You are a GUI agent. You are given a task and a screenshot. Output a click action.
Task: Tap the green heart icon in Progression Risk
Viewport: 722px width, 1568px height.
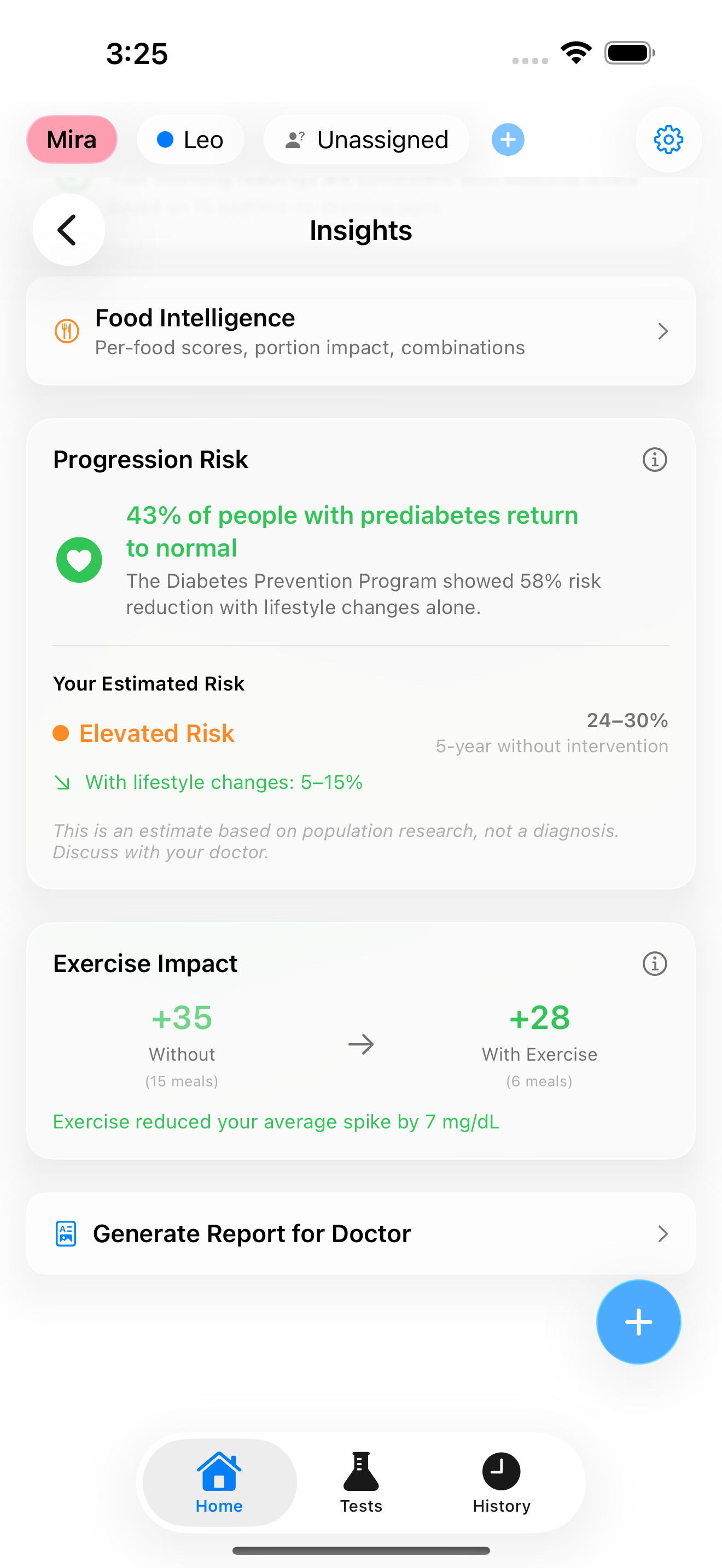pos(79,559)
